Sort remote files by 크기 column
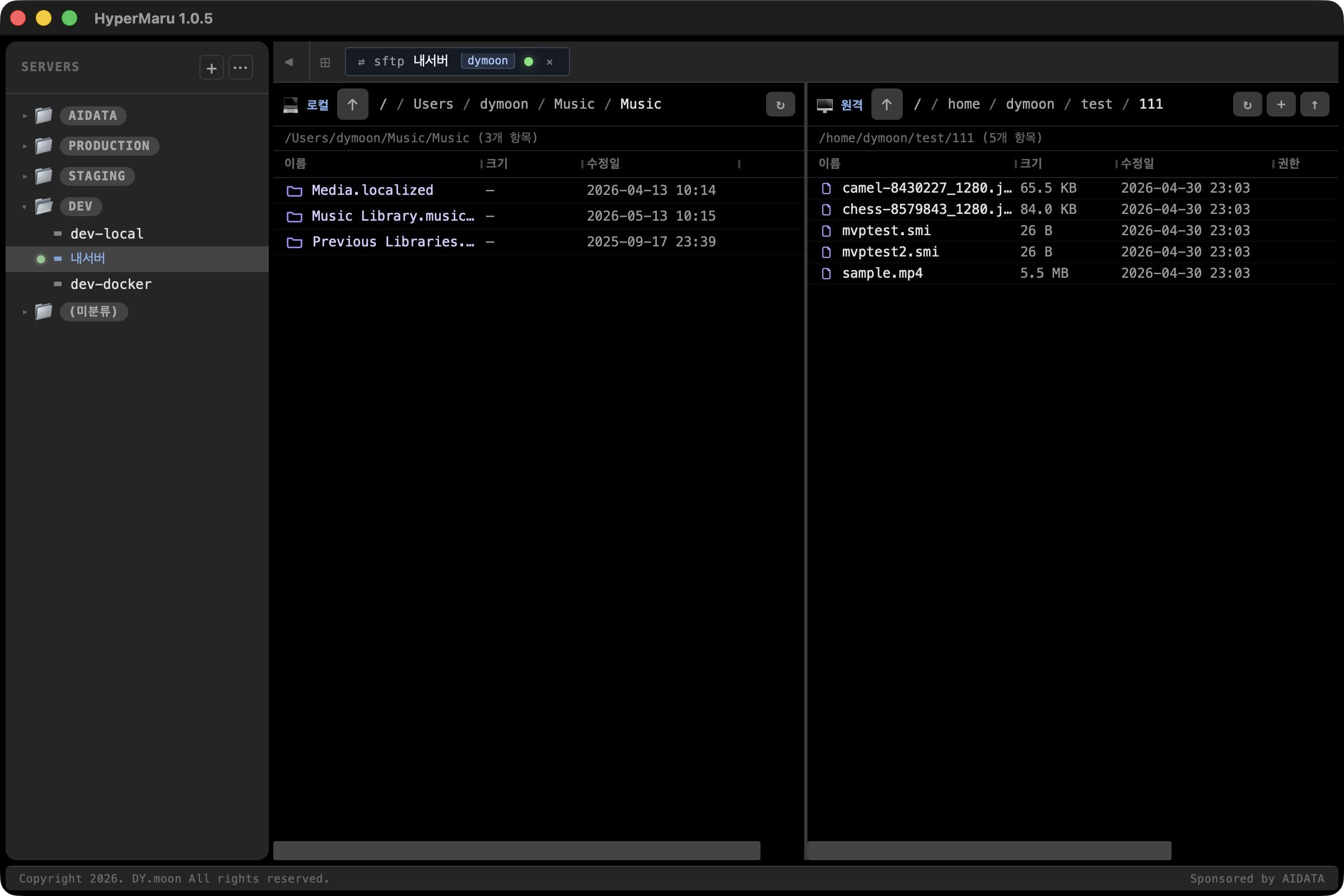The height and width of the screenshot is (896, 1344). click(1031, 164)
